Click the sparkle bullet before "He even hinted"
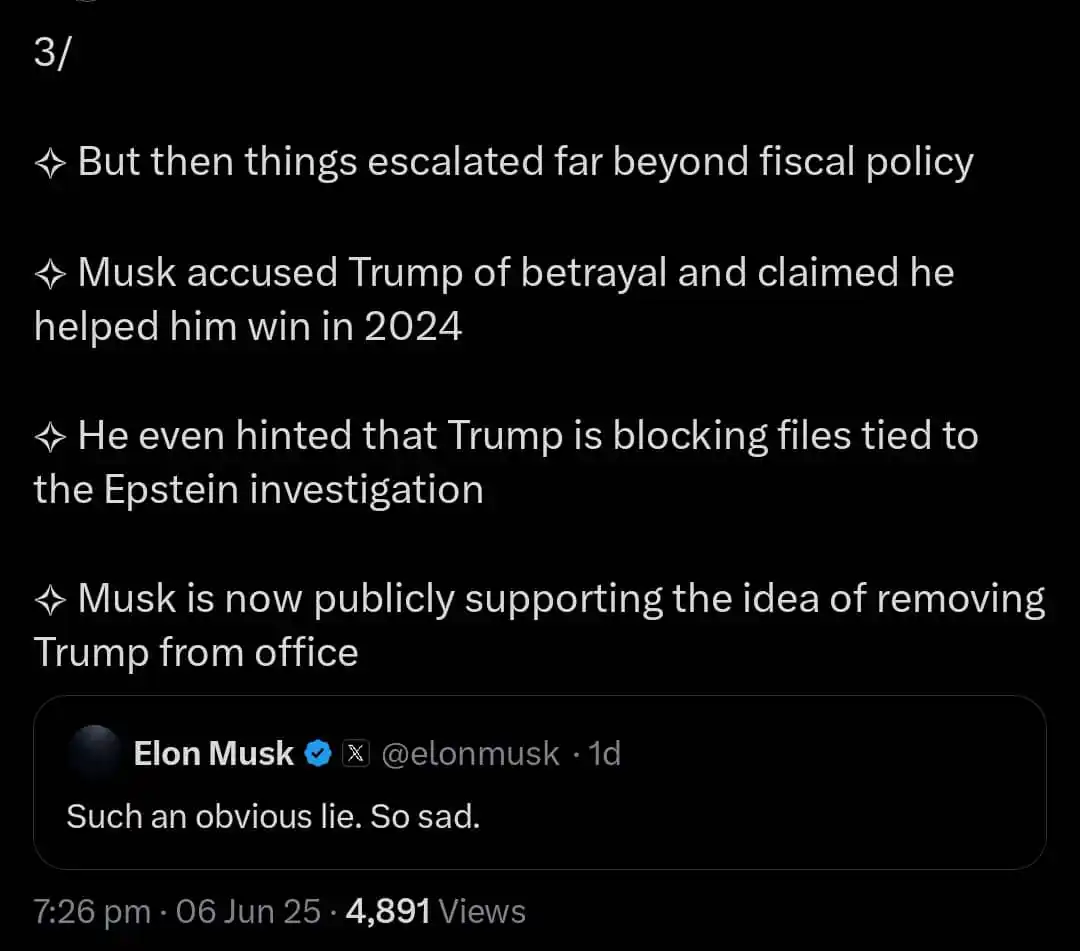Image resolution: width=1080 pixels, height=951 pixels. 50,436
